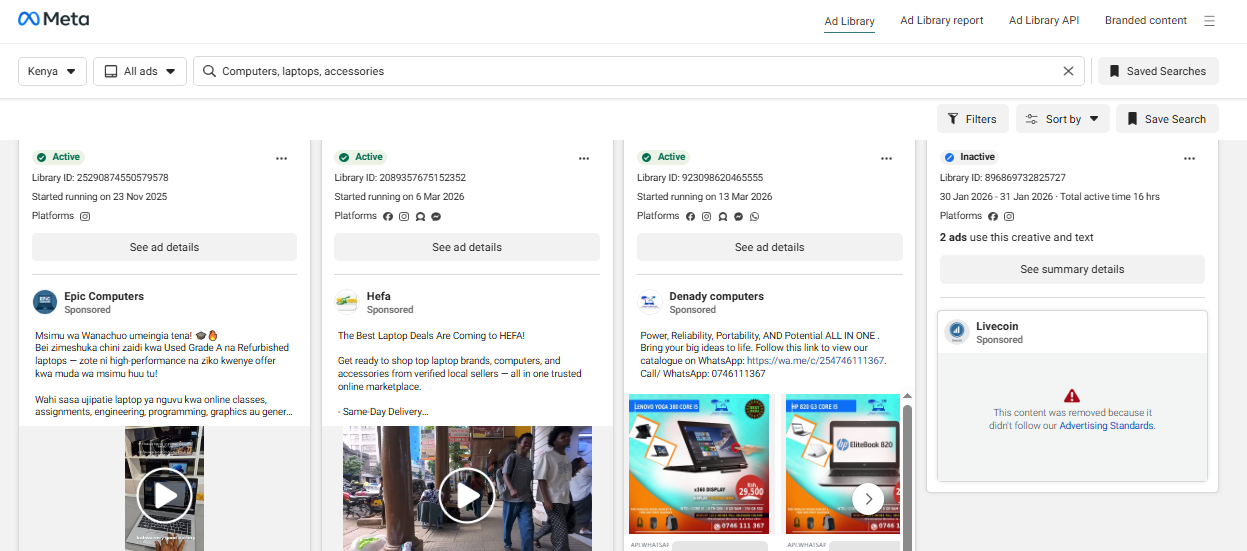Play the Hefa ad video
1247x551 pixels.
tap(467, 495)
